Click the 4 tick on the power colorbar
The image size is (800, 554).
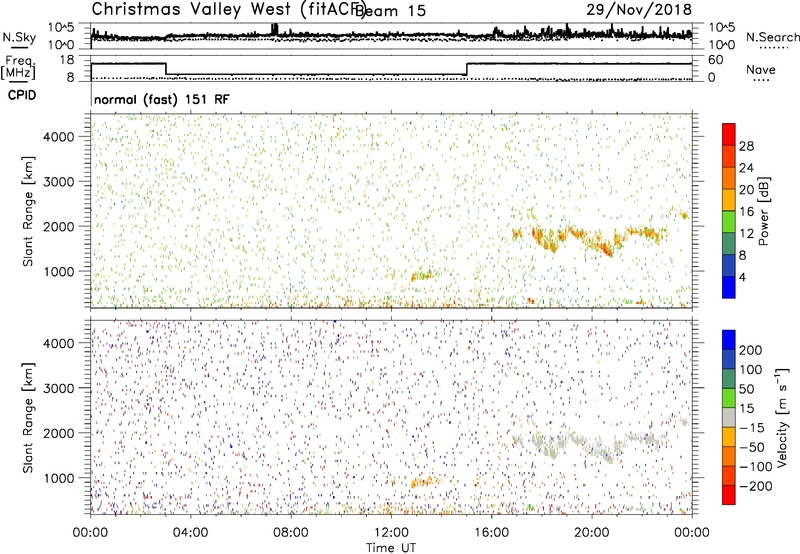point(742,277)
